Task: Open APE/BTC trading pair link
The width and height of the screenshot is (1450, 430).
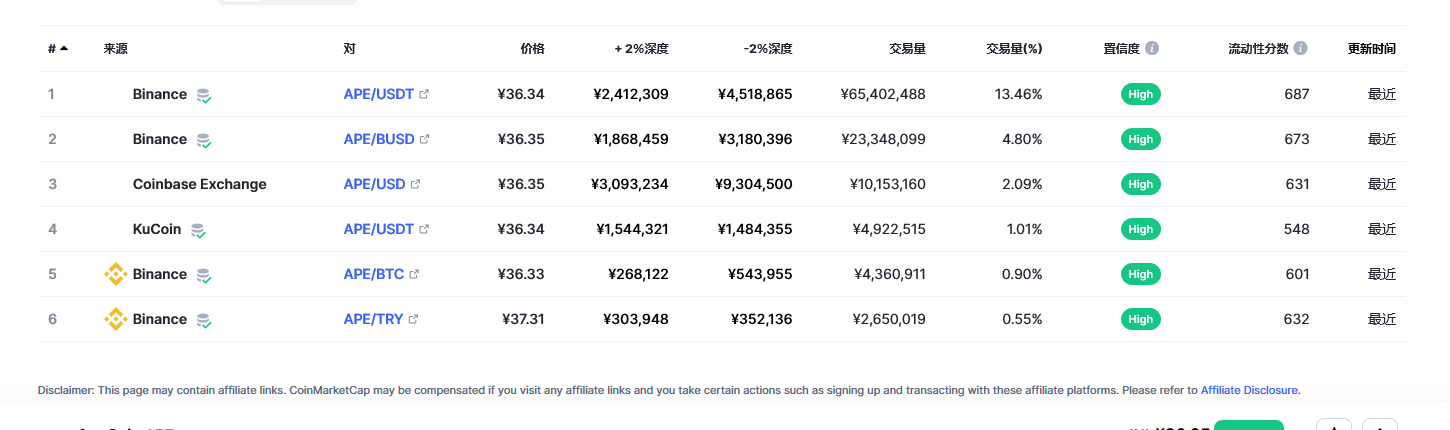Action: 374,274
